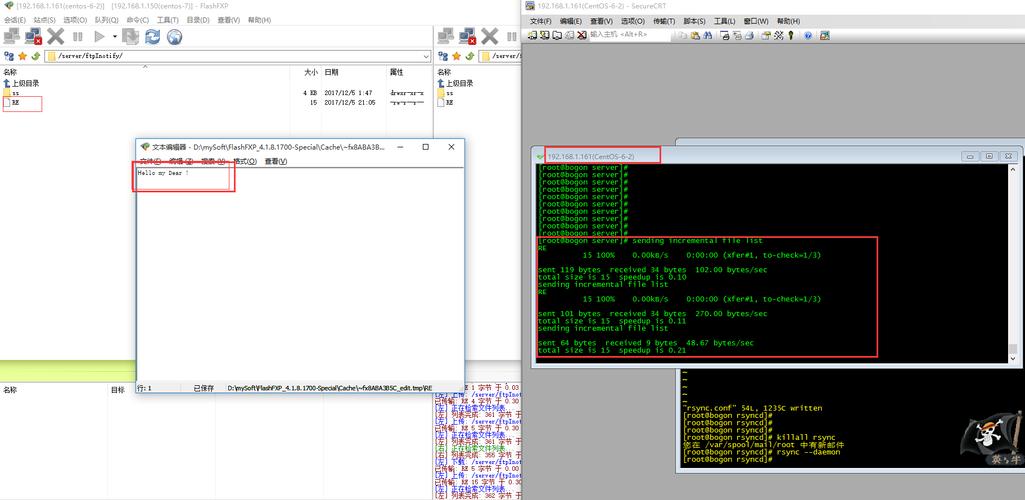Expand the left /server/FtpInotify/ path dropdown

(x=426, y=56)
